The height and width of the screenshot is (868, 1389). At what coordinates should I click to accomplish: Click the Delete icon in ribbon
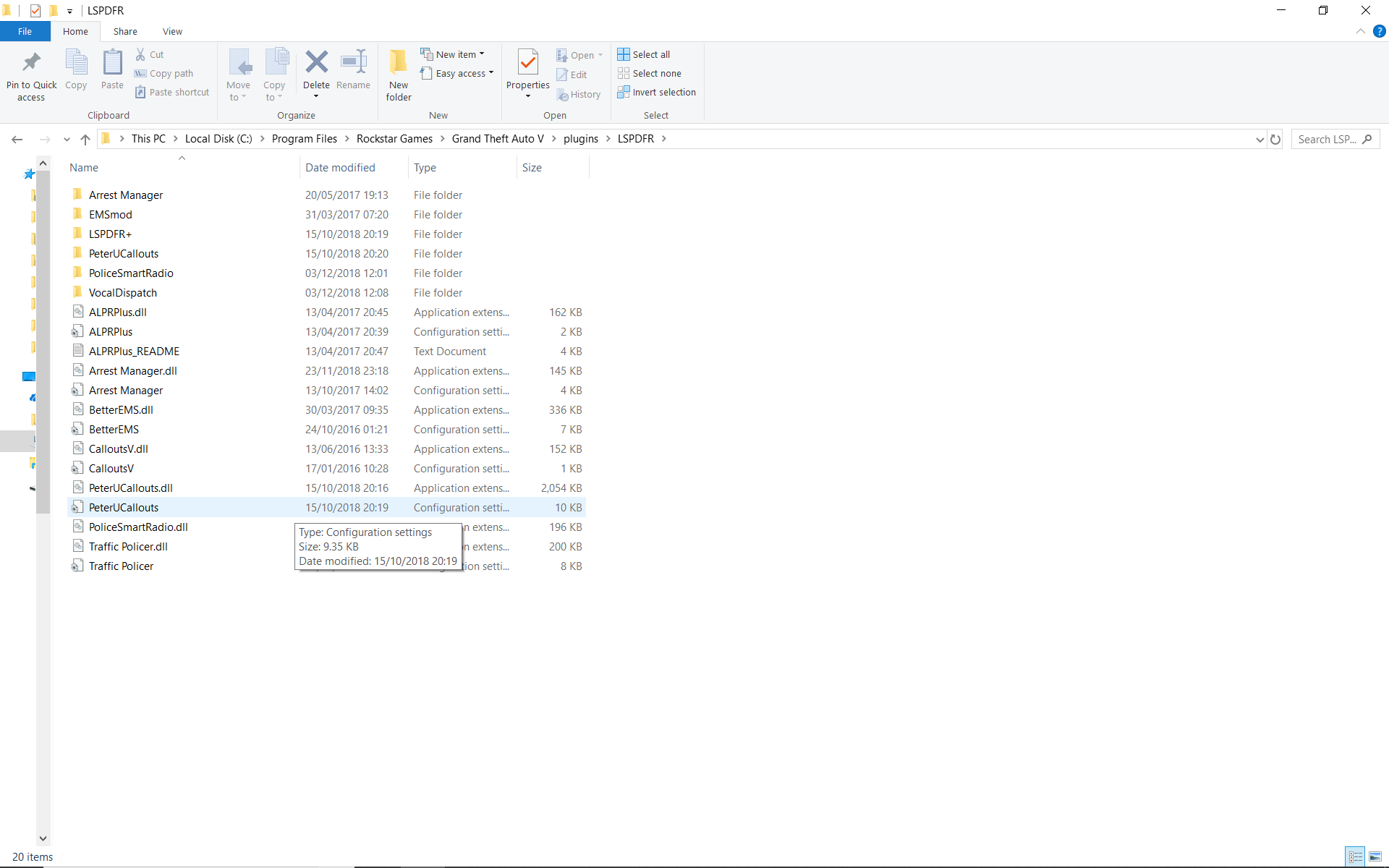pyautogui.click(x=316, y=63)
